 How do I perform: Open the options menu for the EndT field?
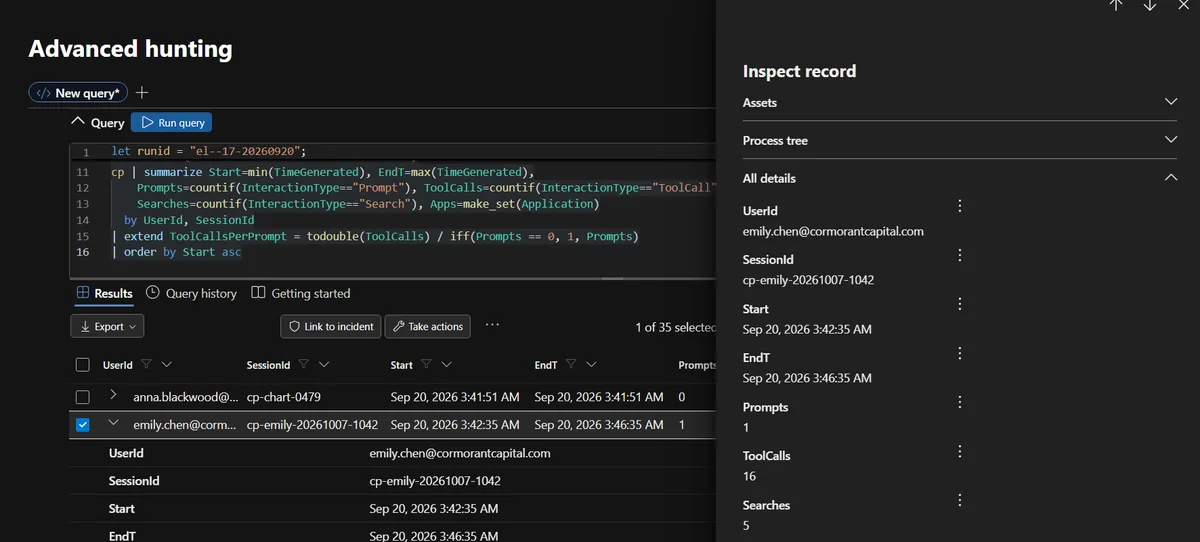[x=960, y=353]
